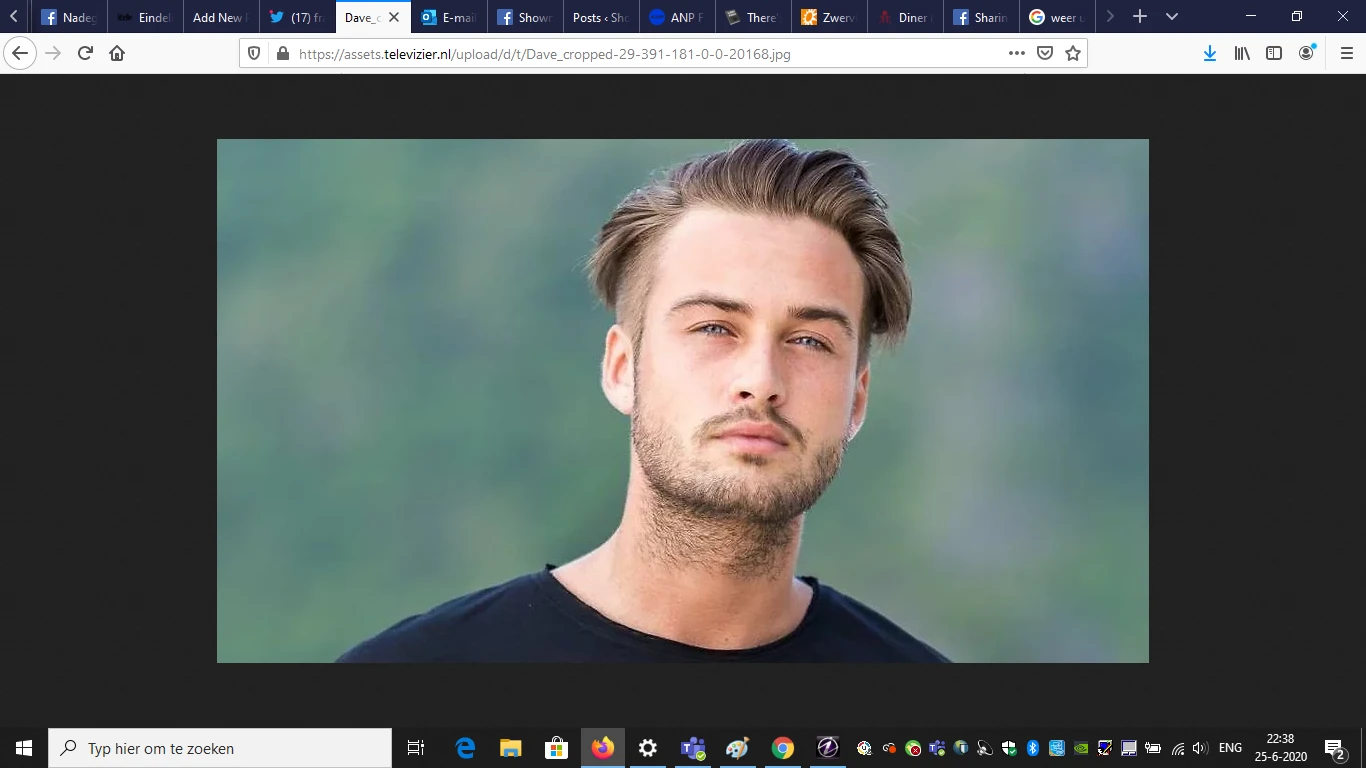Toggle the volume speaker in system tray

1200,748
